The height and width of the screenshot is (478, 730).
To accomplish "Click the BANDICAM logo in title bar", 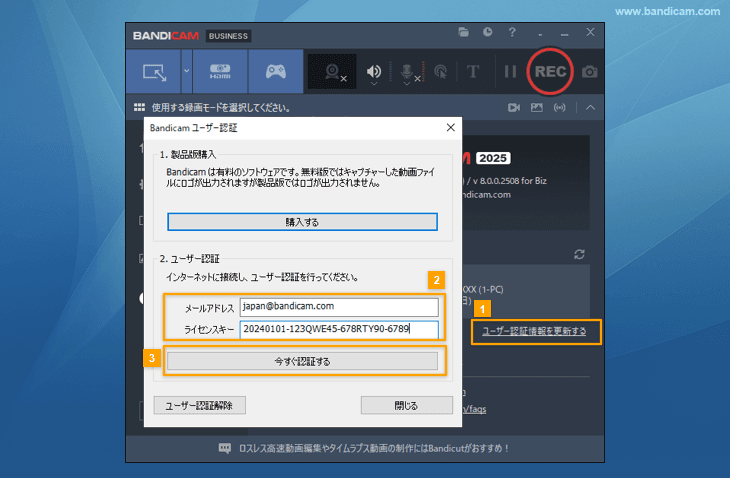I will [x=166, y=36].
